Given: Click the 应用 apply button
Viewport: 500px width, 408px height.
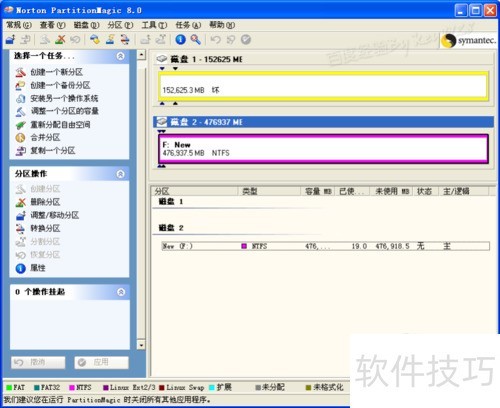Looking at the screenshot, I should tap(101, 362).
